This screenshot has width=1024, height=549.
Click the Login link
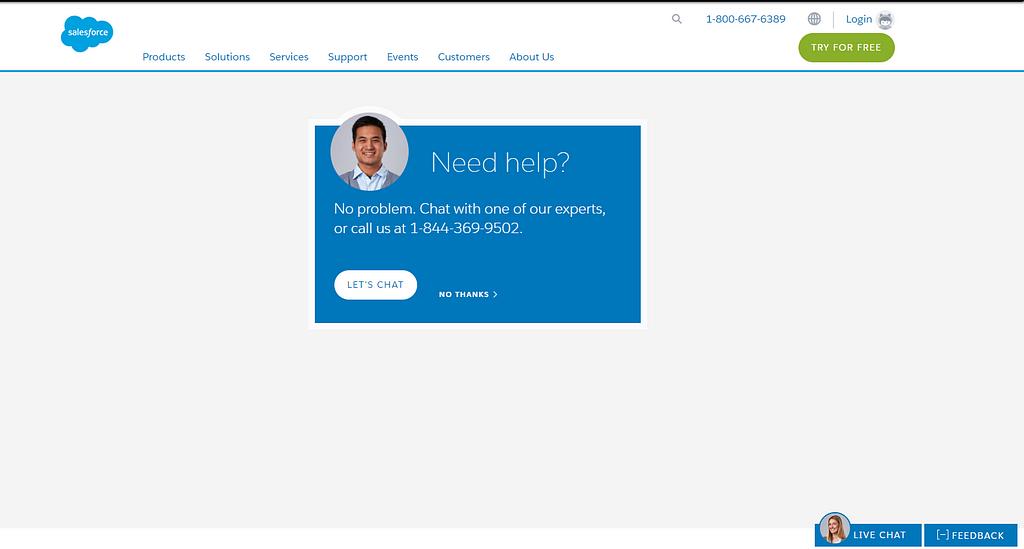[x=858, y=19]
